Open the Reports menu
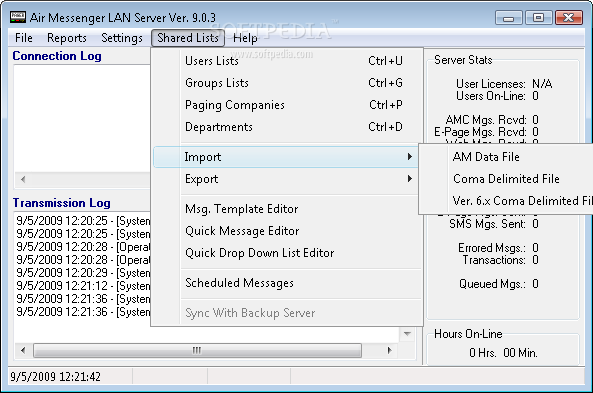The height and width of the screenshot is (393, 593). 67,38
